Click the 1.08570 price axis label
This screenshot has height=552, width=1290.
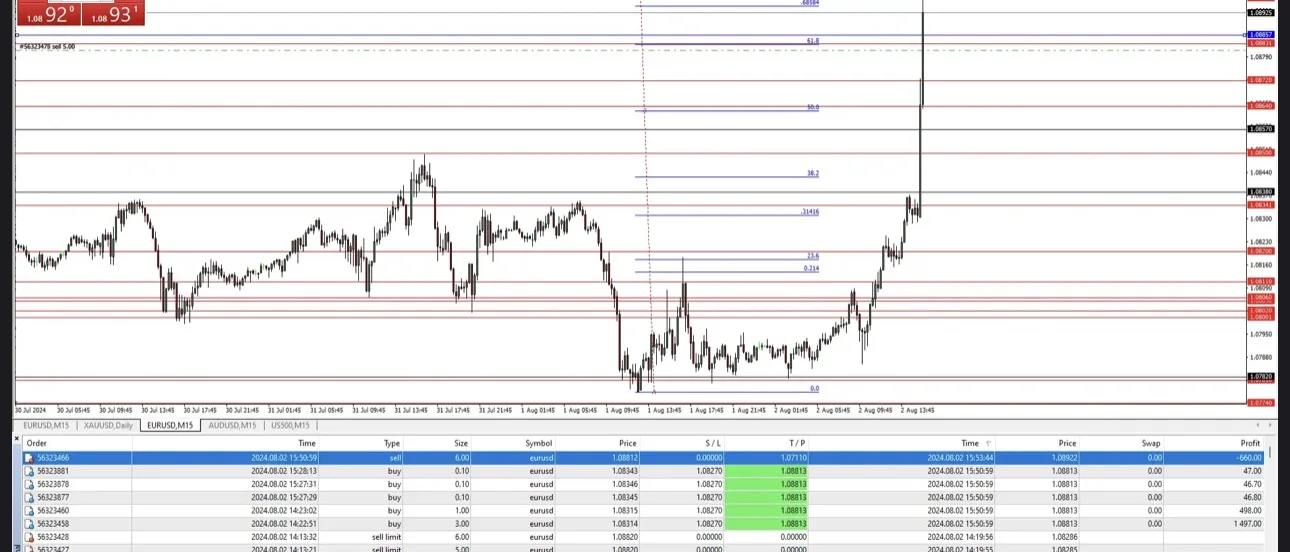1260,129
